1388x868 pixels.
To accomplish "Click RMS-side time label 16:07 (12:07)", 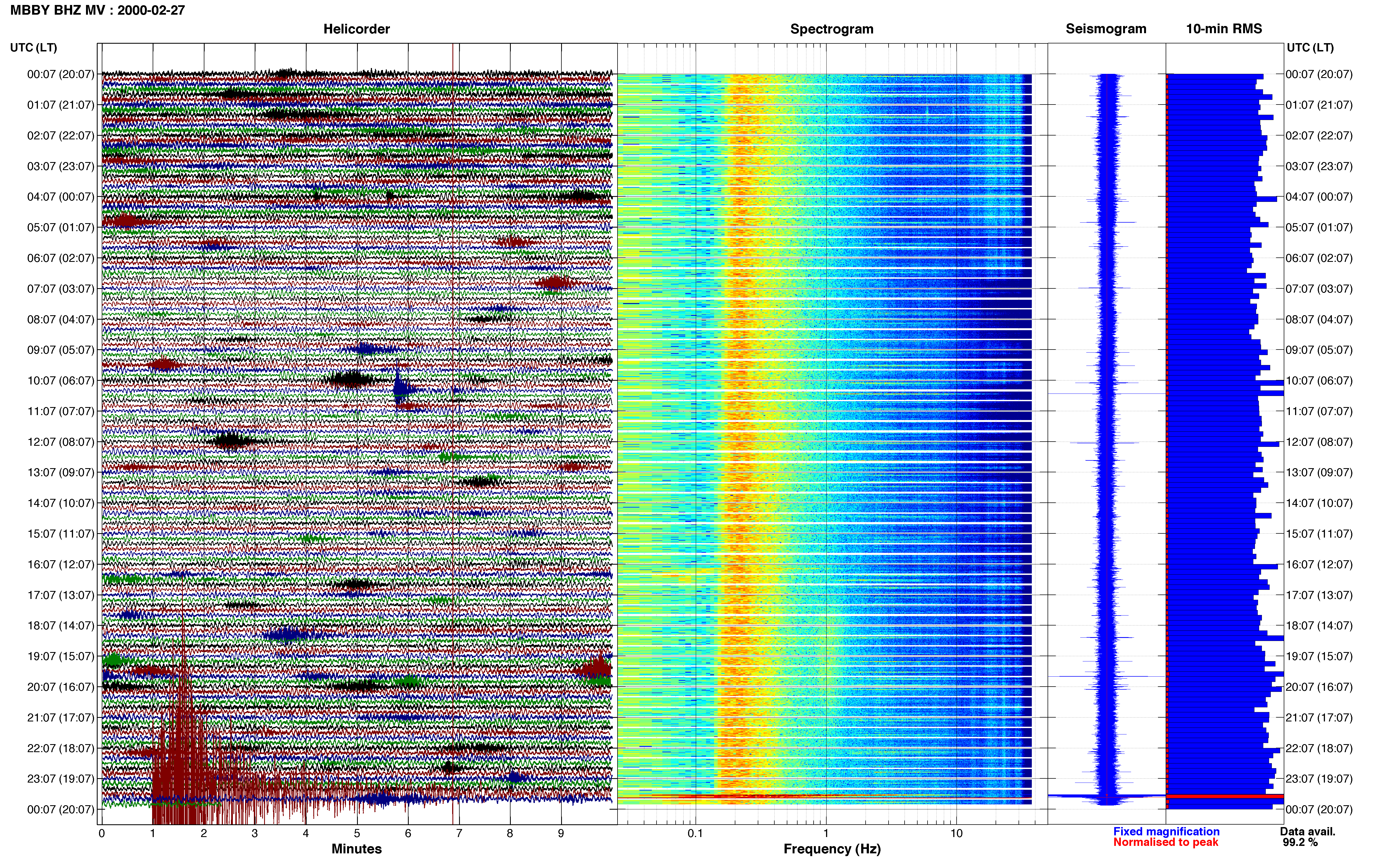I will click(1319, 564).
